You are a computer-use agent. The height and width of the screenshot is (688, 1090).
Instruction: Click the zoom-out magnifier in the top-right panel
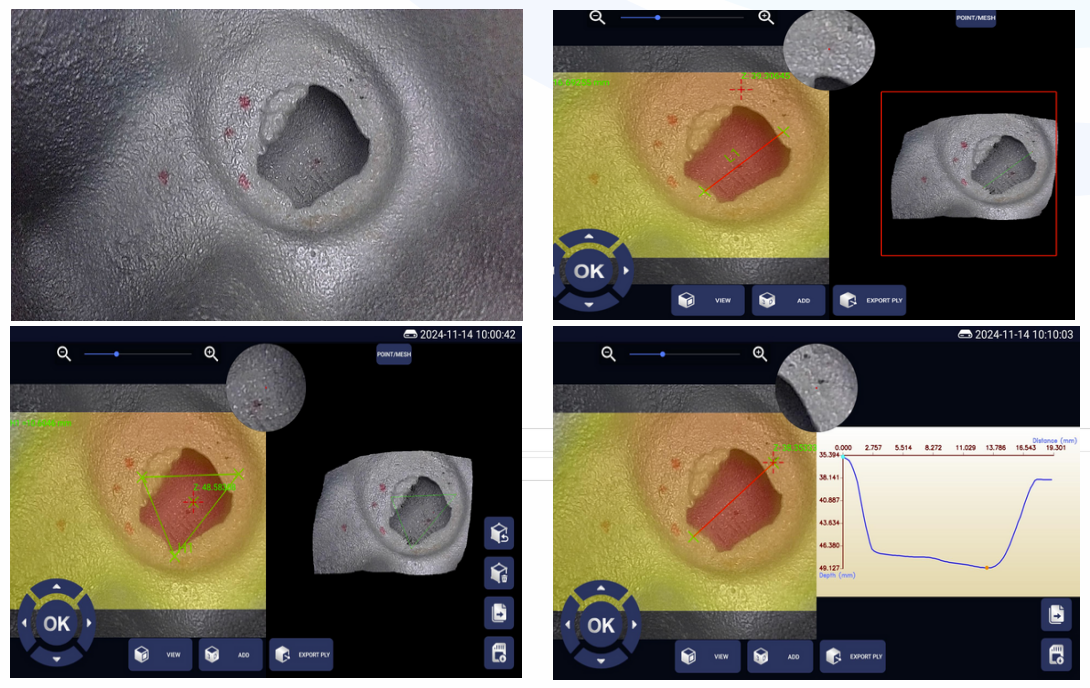(x=598, y=17)
